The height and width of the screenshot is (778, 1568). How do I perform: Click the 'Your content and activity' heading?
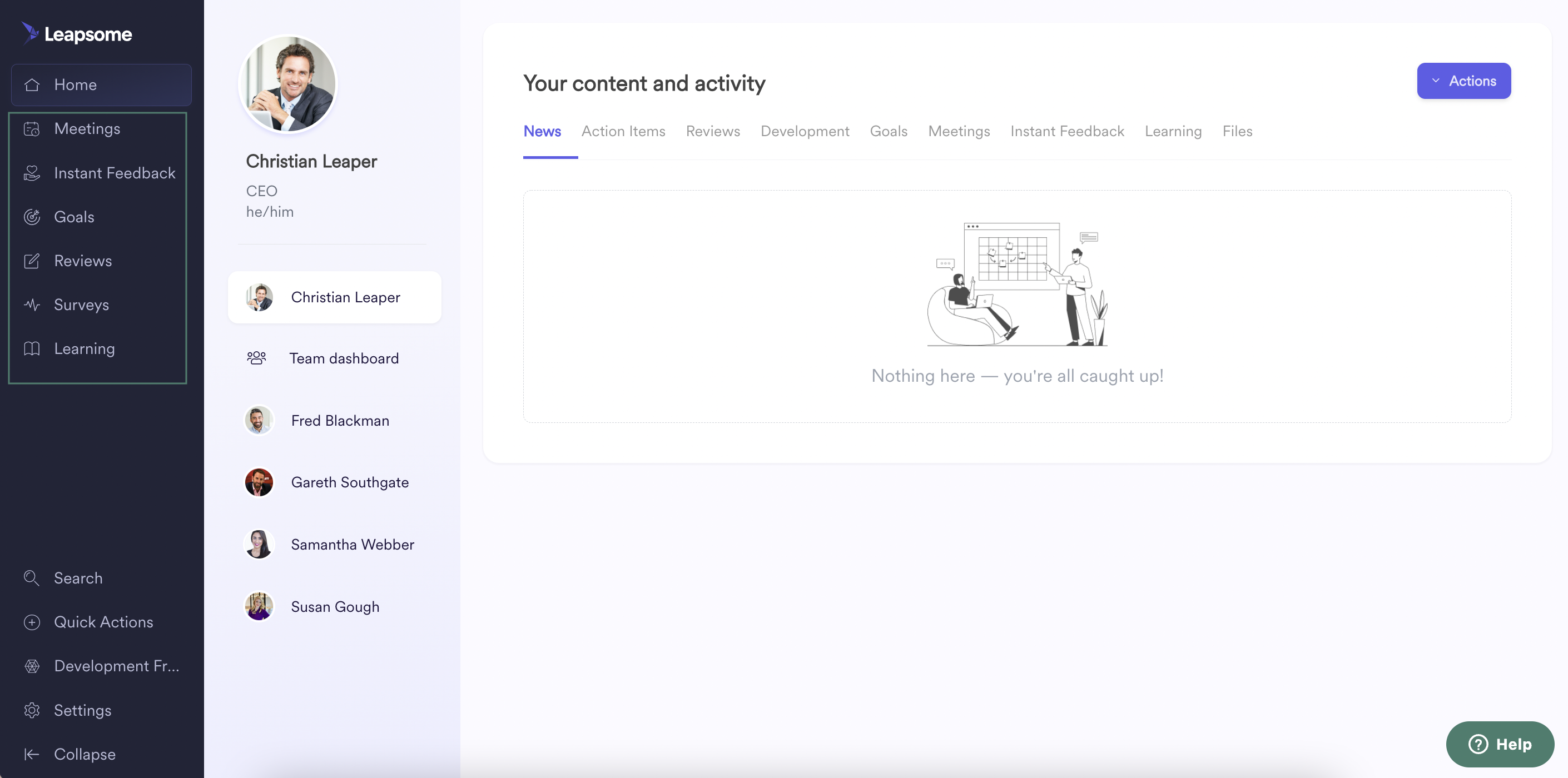[644, 83]
